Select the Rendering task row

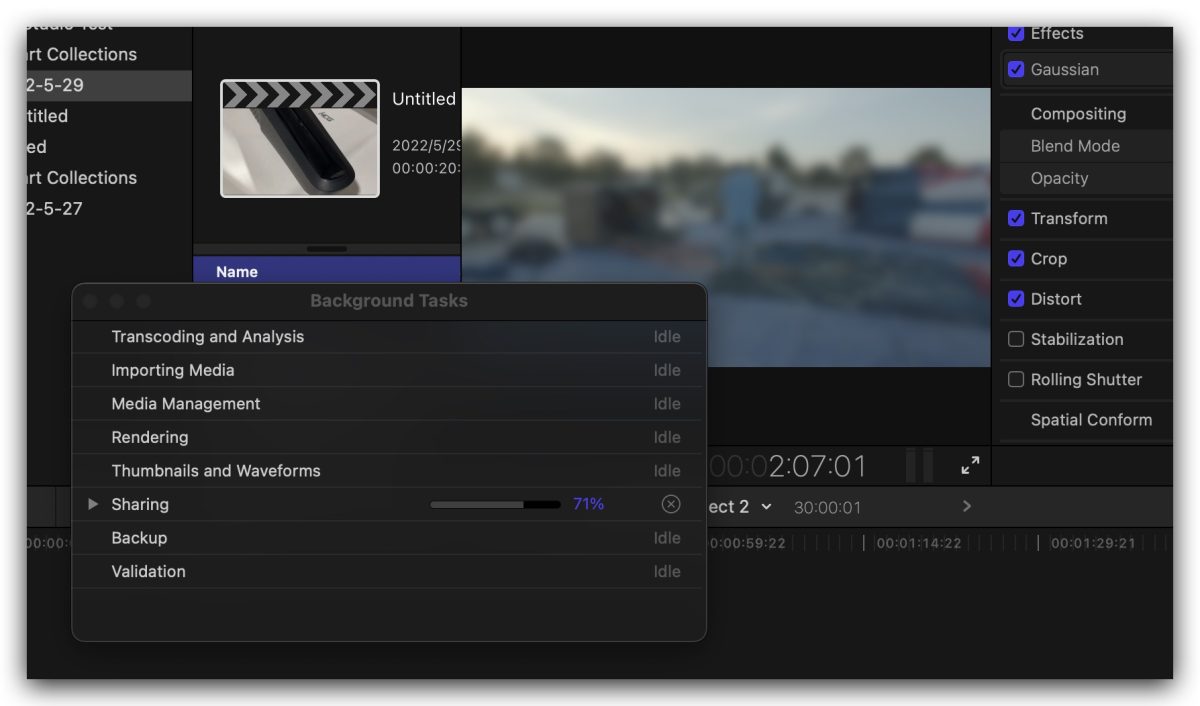(389, 437)
